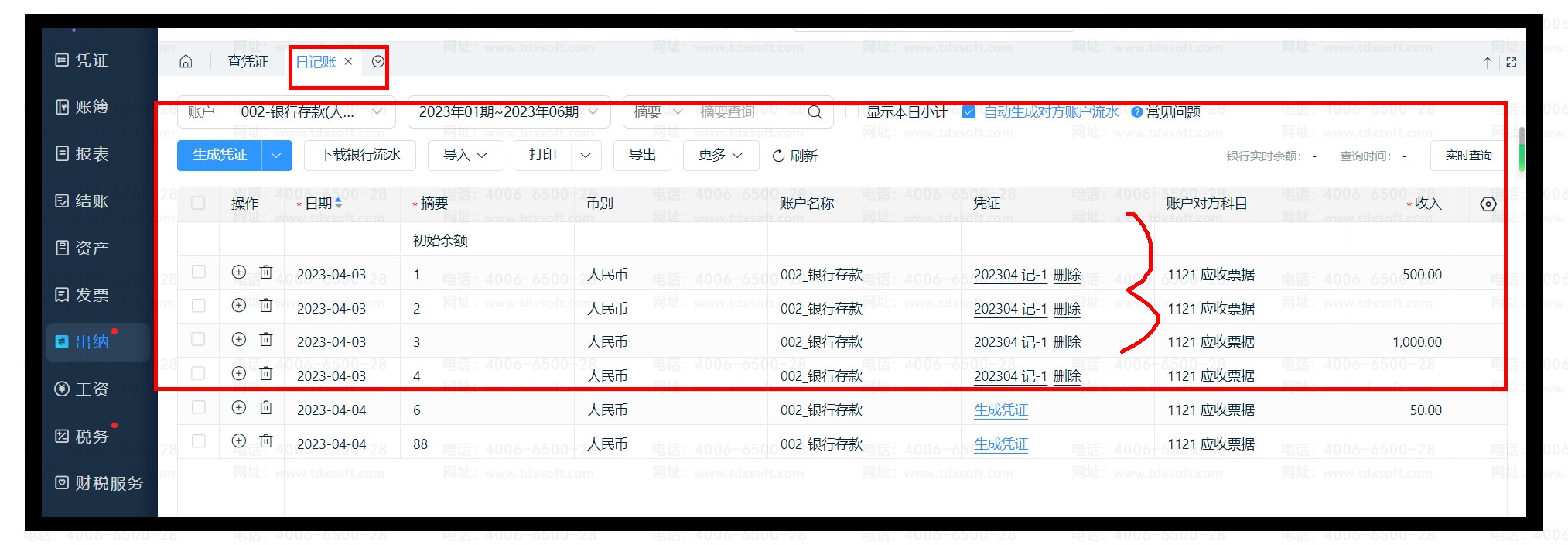Image resolution: width=1568 pixels, height=545 pixels.
Task: Open column settings gear icon
Action: click(x=1488, y=204)
